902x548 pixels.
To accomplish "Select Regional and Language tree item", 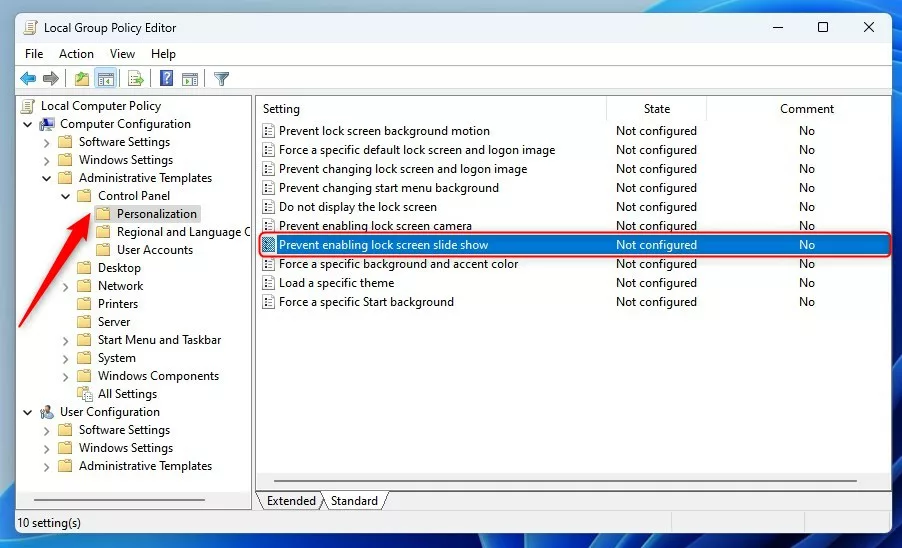I will (x=184, y=232).
